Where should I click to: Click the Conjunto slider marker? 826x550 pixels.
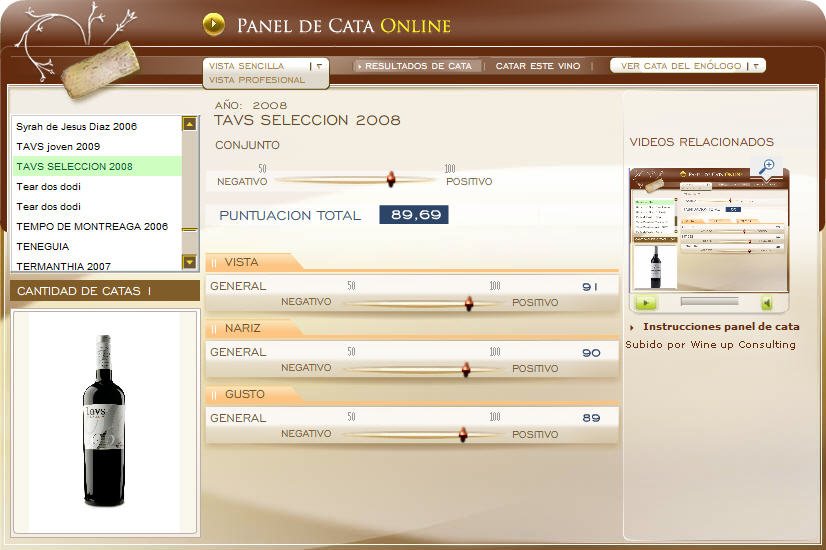point(391,179)
